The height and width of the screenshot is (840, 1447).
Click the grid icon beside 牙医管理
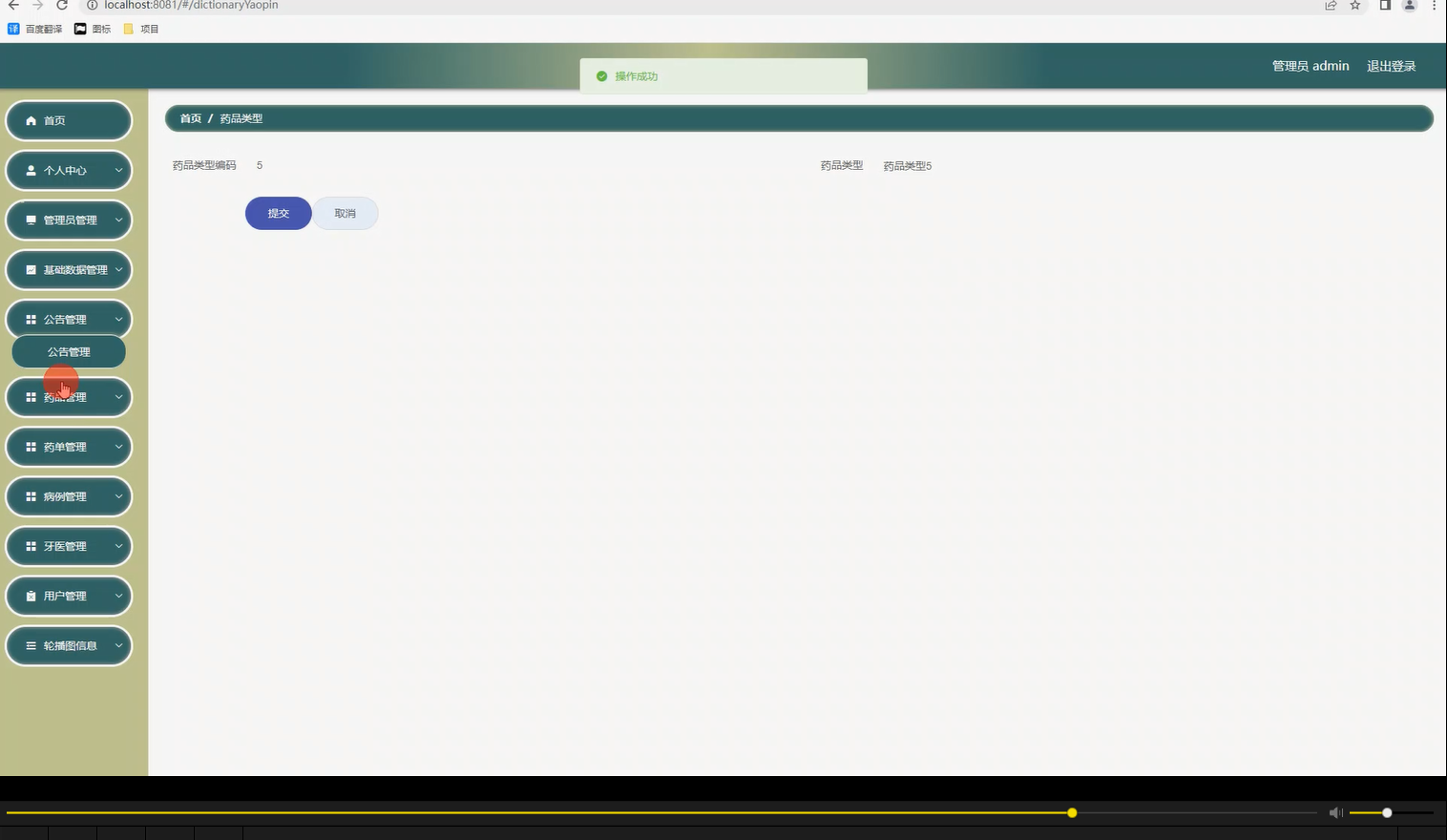click(x=31, y=546)
